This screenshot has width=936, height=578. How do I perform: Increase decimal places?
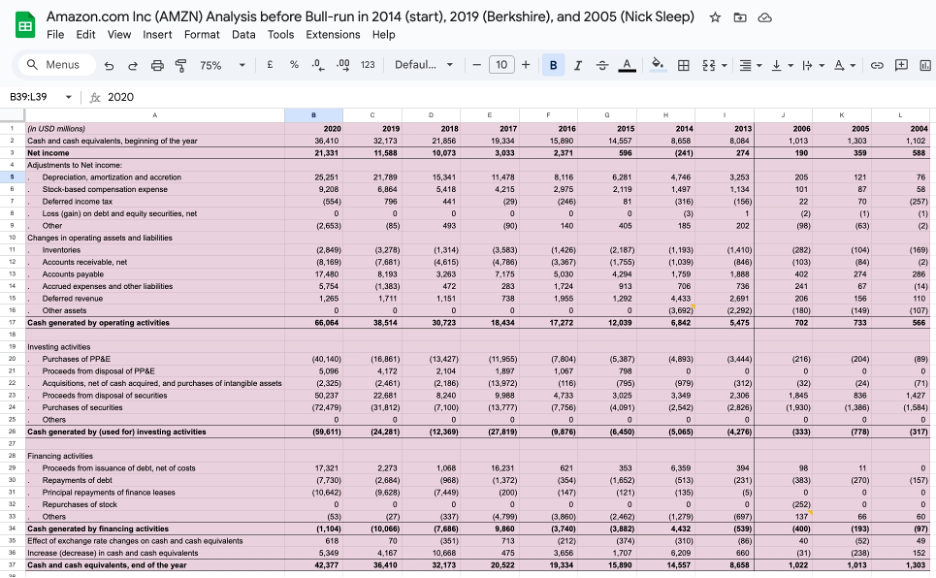click(x=343, y=65)
